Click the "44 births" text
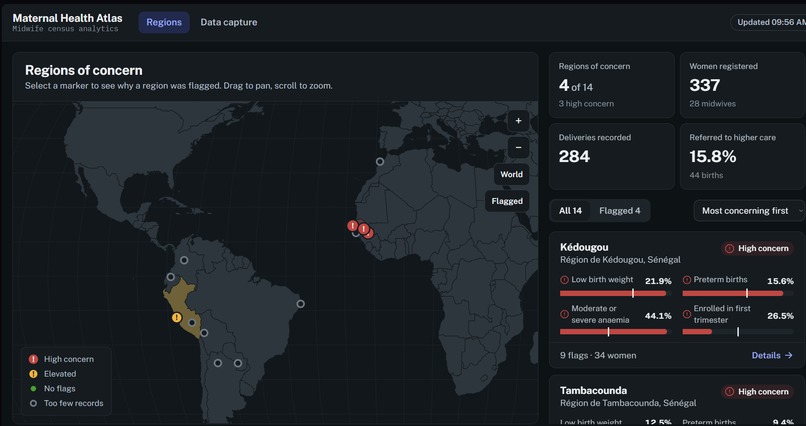Viewport: 806px width, 426px height. (706, 175)
